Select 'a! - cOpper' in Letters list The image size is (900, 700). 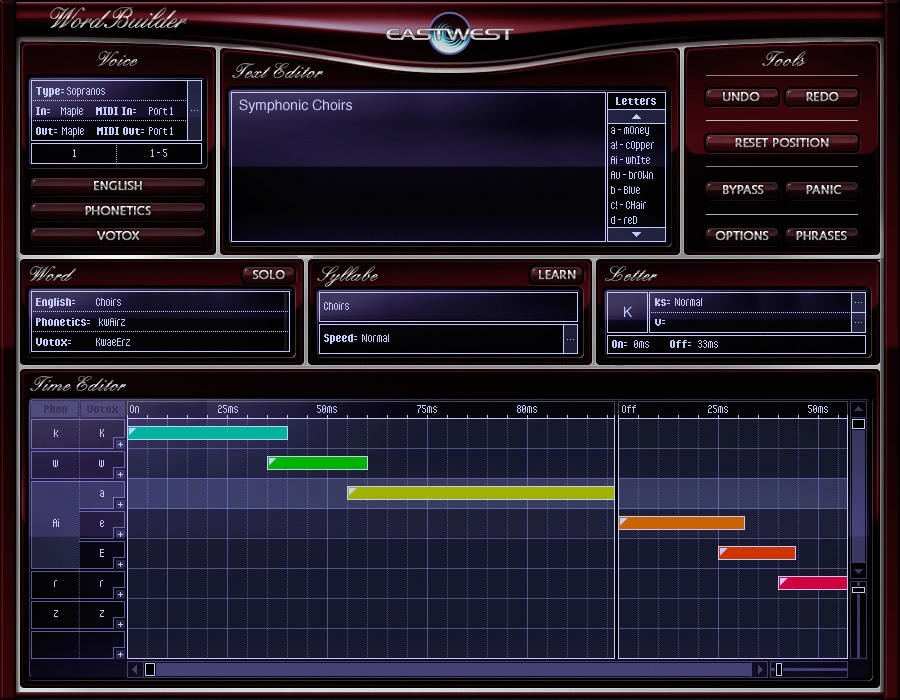coord(632,145)
